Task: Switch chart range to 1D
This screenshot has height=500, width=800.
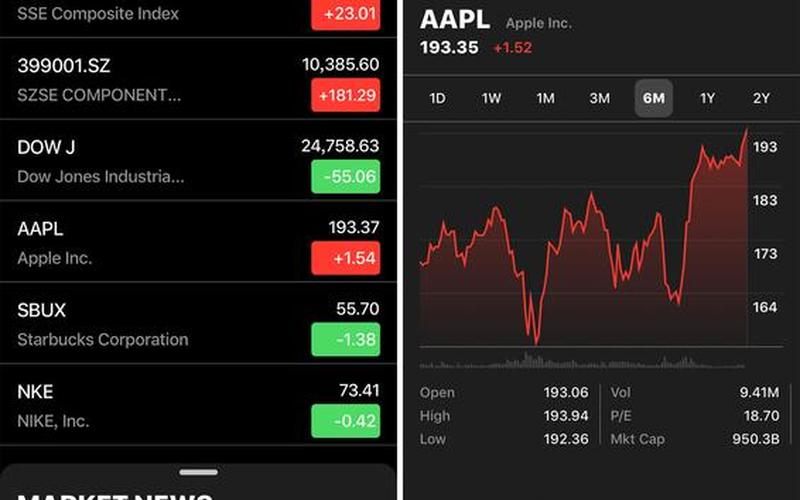Action: click(x=437, y=98)
